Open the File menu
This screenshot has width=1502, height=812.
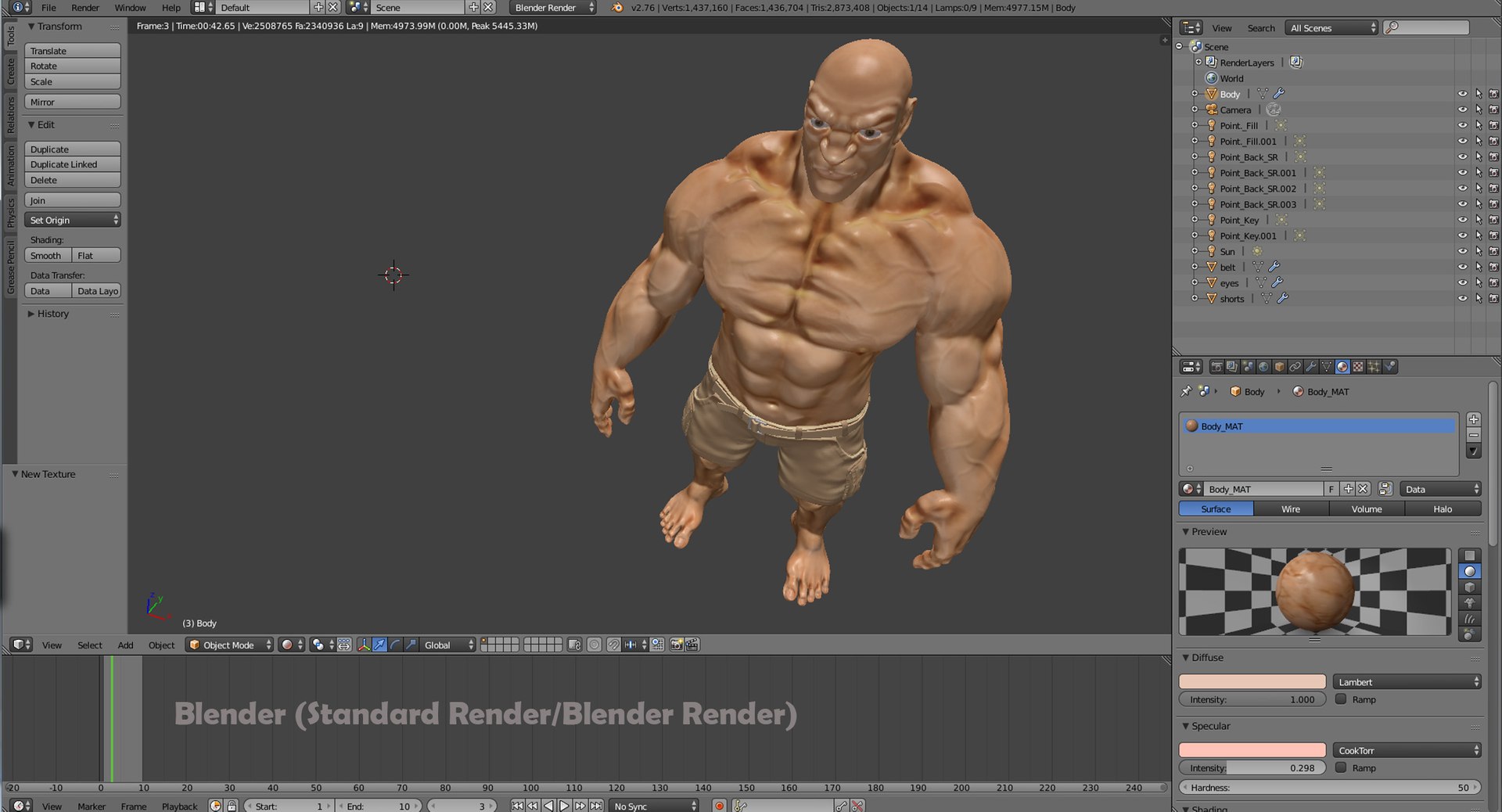(49, 8)
